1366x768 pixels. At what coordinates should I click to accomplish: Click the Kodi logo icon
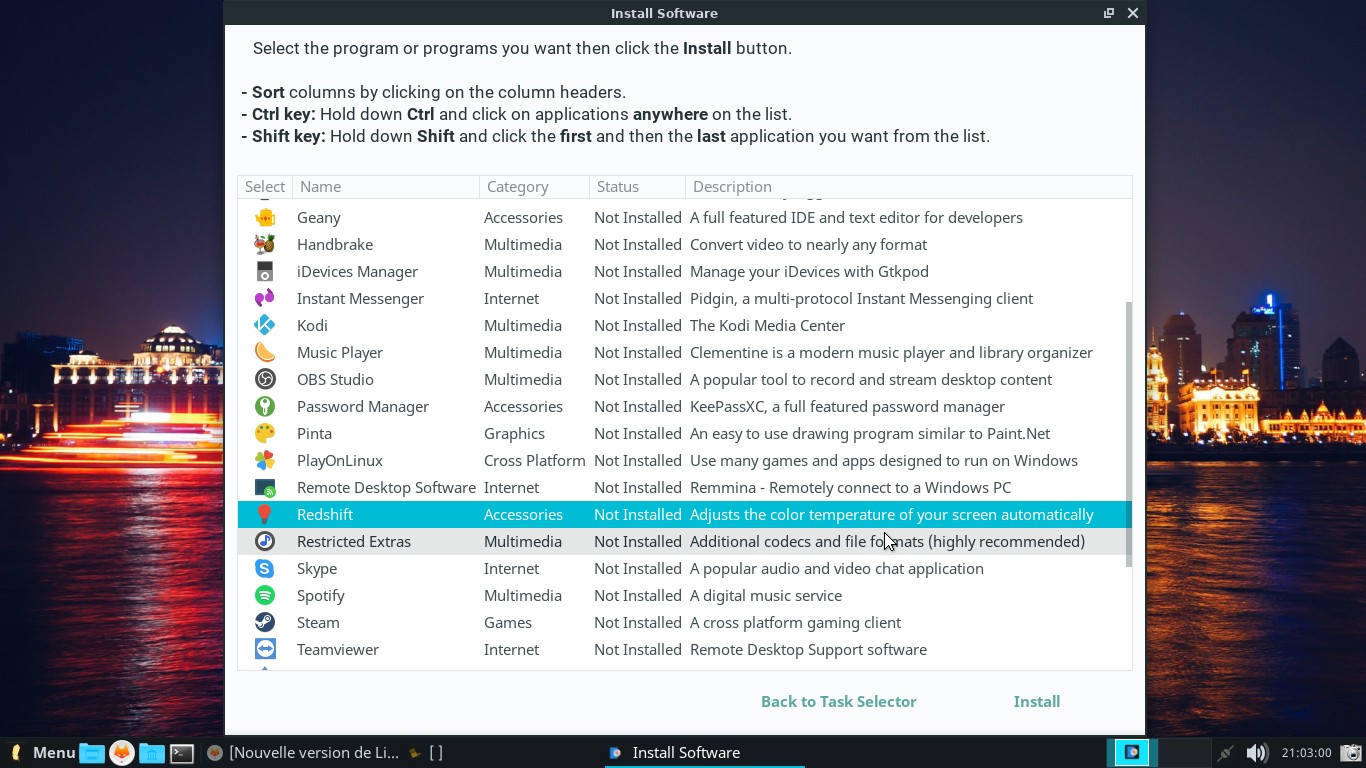[265, 326]
